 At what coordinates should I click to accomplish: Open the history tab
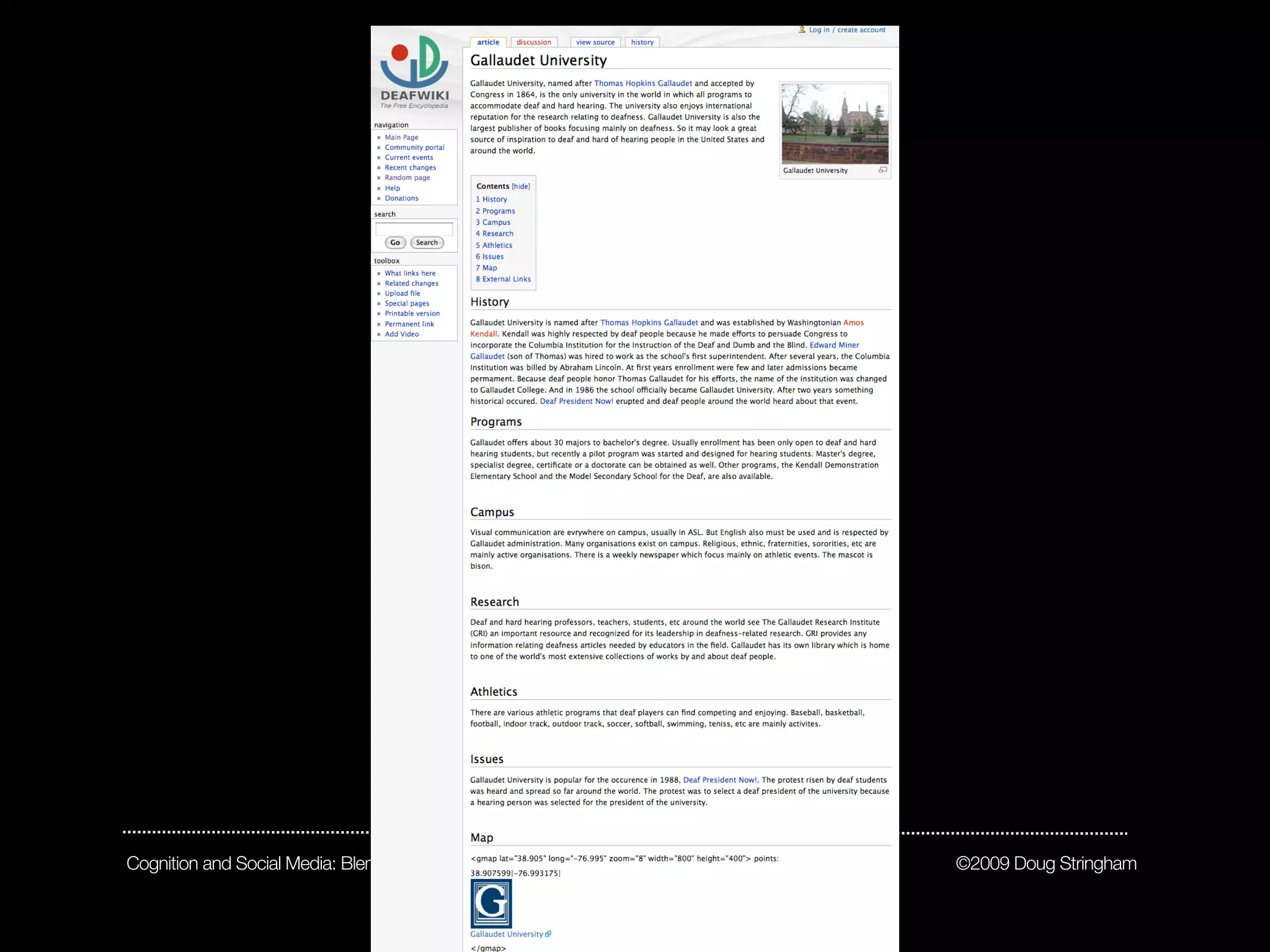[642, 42]
